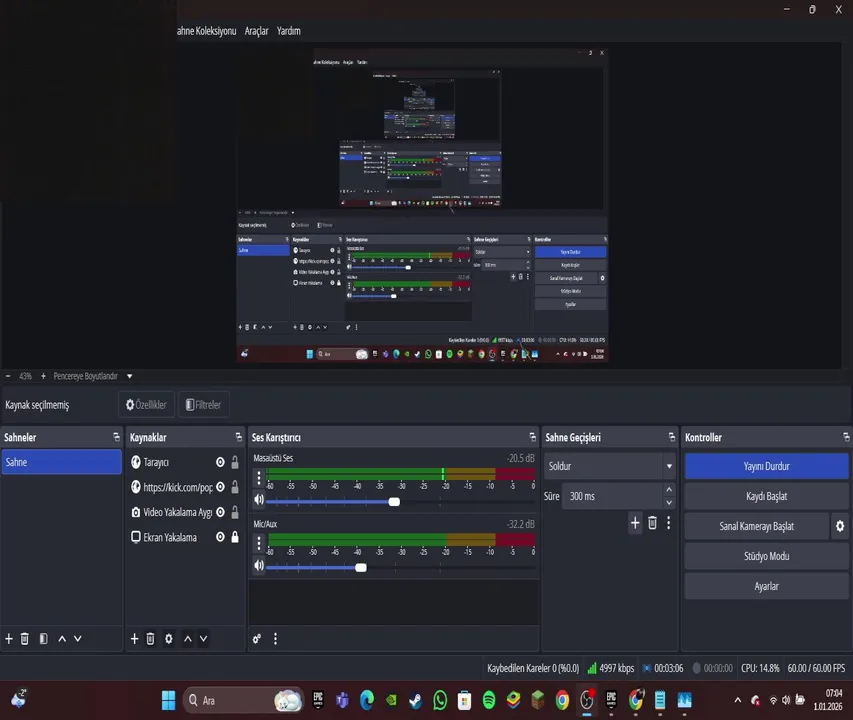853x720 pixels.
Task: Toggle lock on Video Yakalama Aygıtı source
Action: [235, 512]
